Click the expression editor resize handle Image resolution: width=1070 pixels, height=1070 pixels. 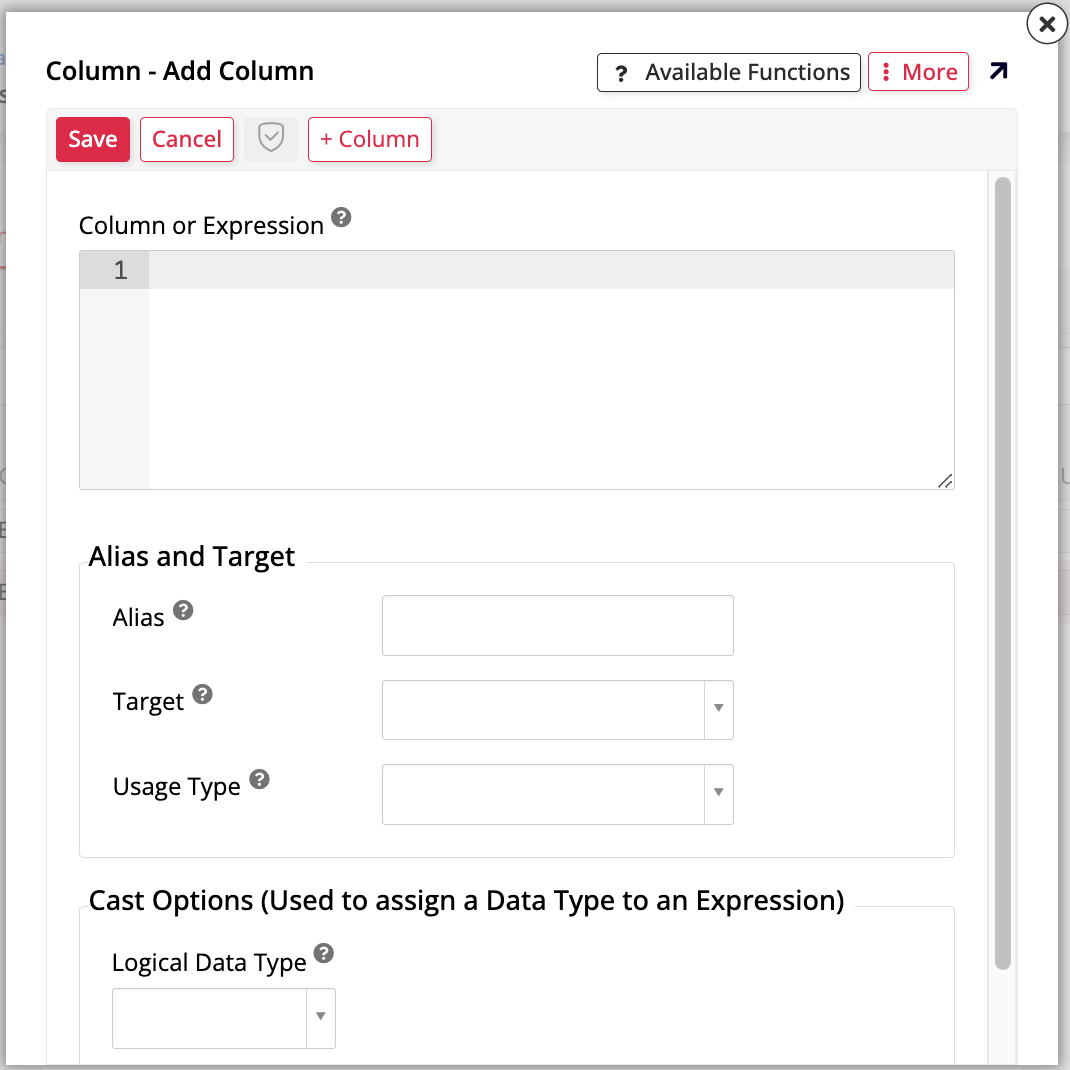[945, 481]
